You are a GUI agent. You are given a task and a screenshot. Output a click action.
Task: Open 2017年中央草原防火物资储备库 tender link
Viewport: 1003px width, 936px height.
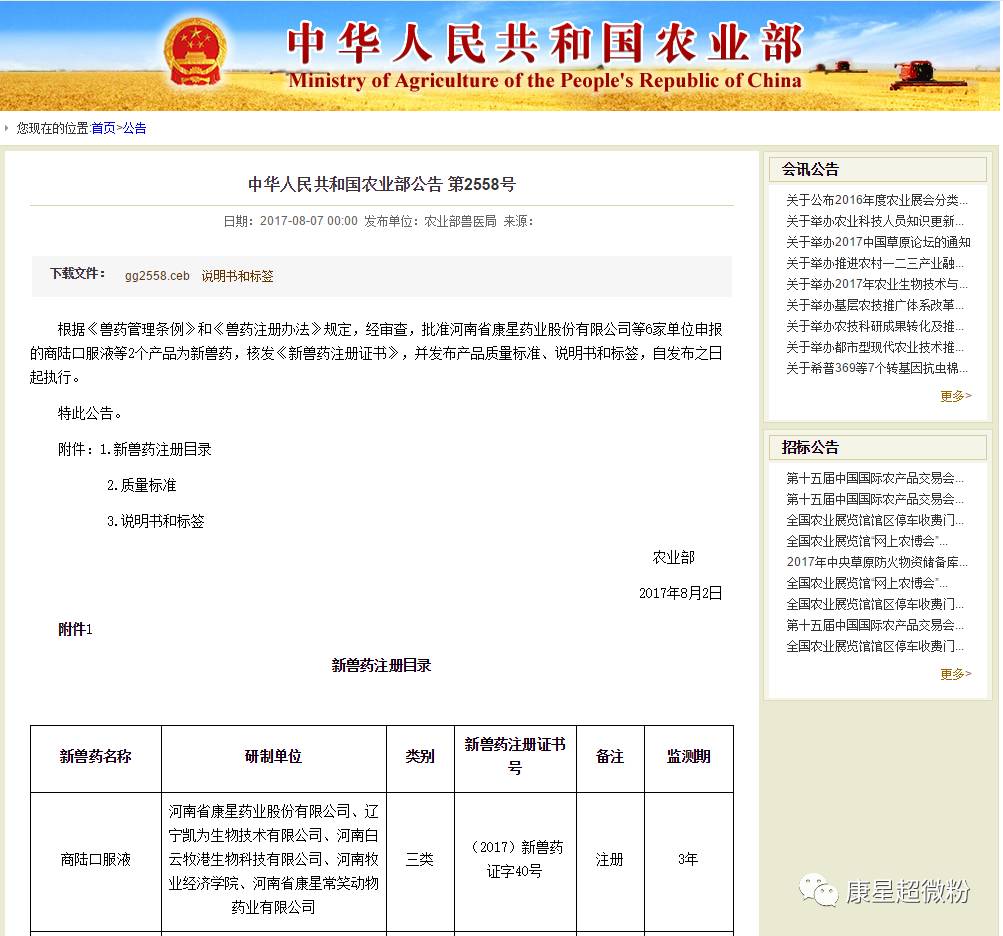coord(876,562)
